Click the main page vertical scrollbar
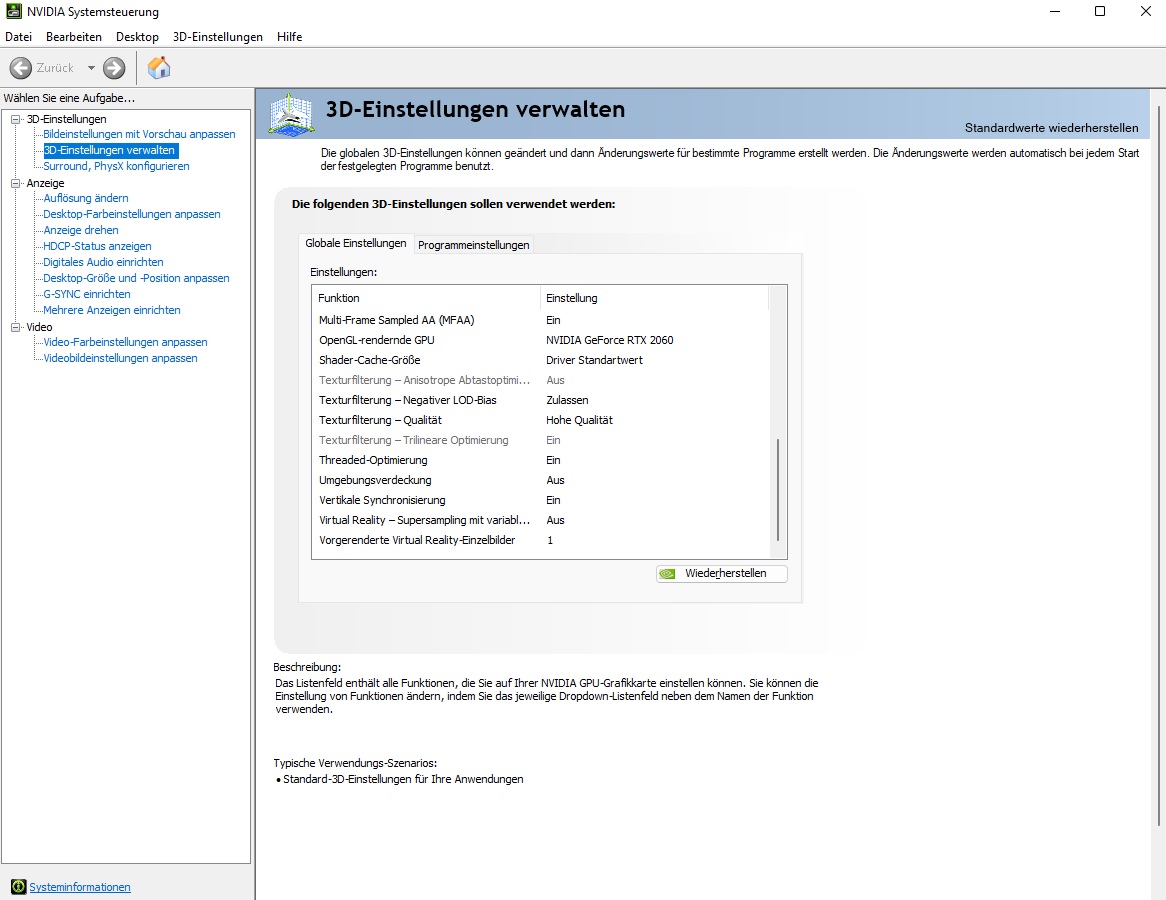 tap(1159, 465)
